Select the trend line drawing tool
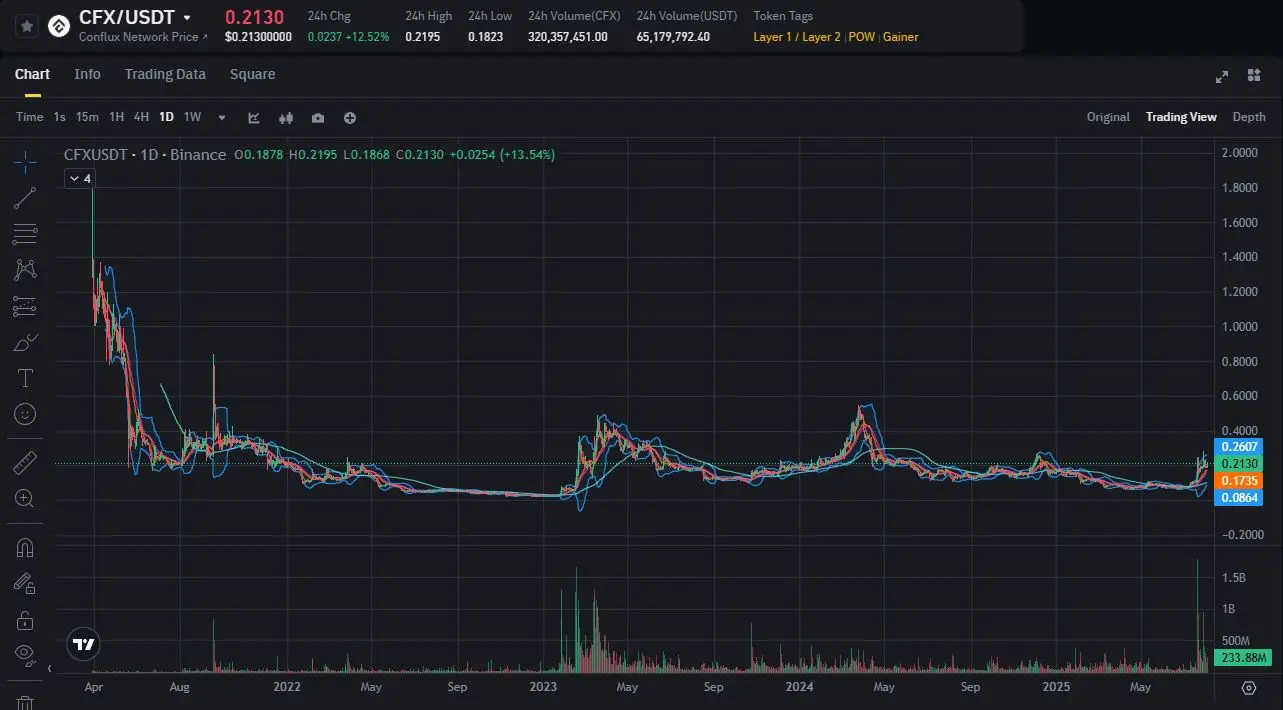This screenshot has width=1283, height=710. [25, 198]
